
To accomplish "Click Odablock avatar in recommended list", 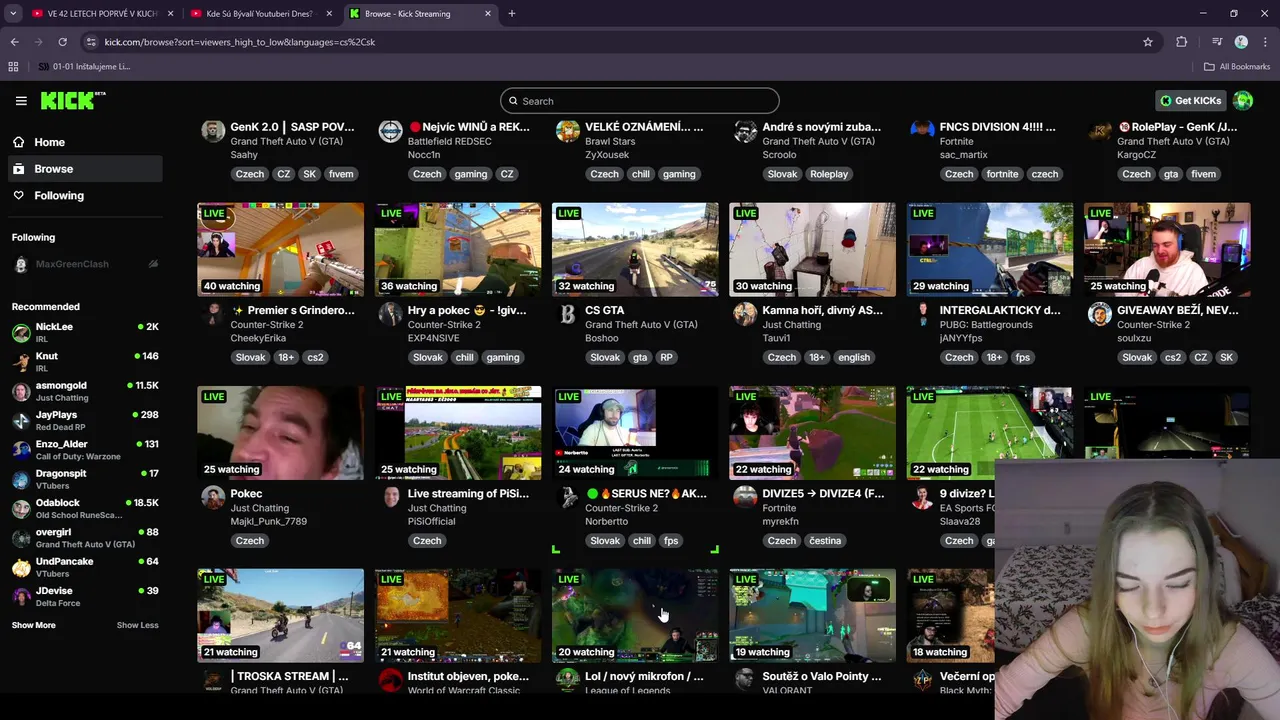I will (x=21, y=508).
